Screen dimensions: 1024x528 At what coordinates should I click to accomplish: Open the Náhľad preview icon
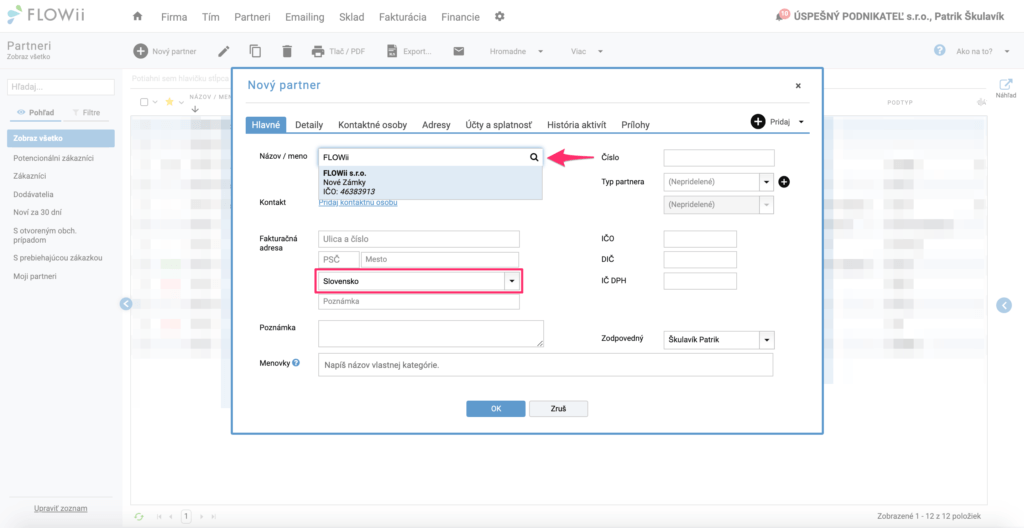[1005, 84]
